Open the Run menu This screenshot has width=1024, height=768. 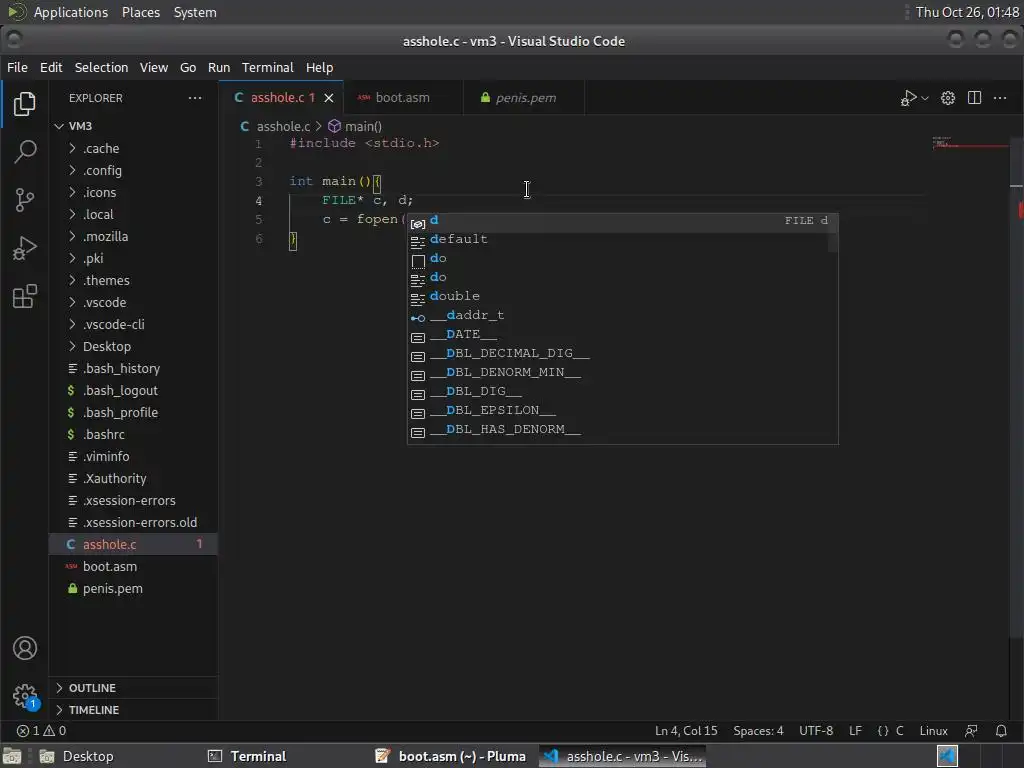[219, 67]
